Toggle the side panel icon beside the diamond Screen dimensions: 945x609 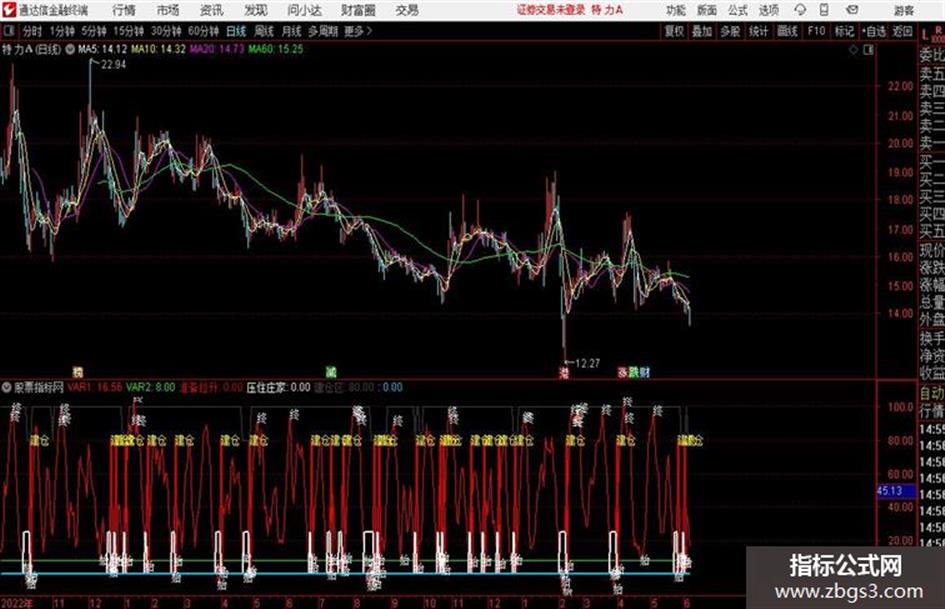click(x=868, y=50)
